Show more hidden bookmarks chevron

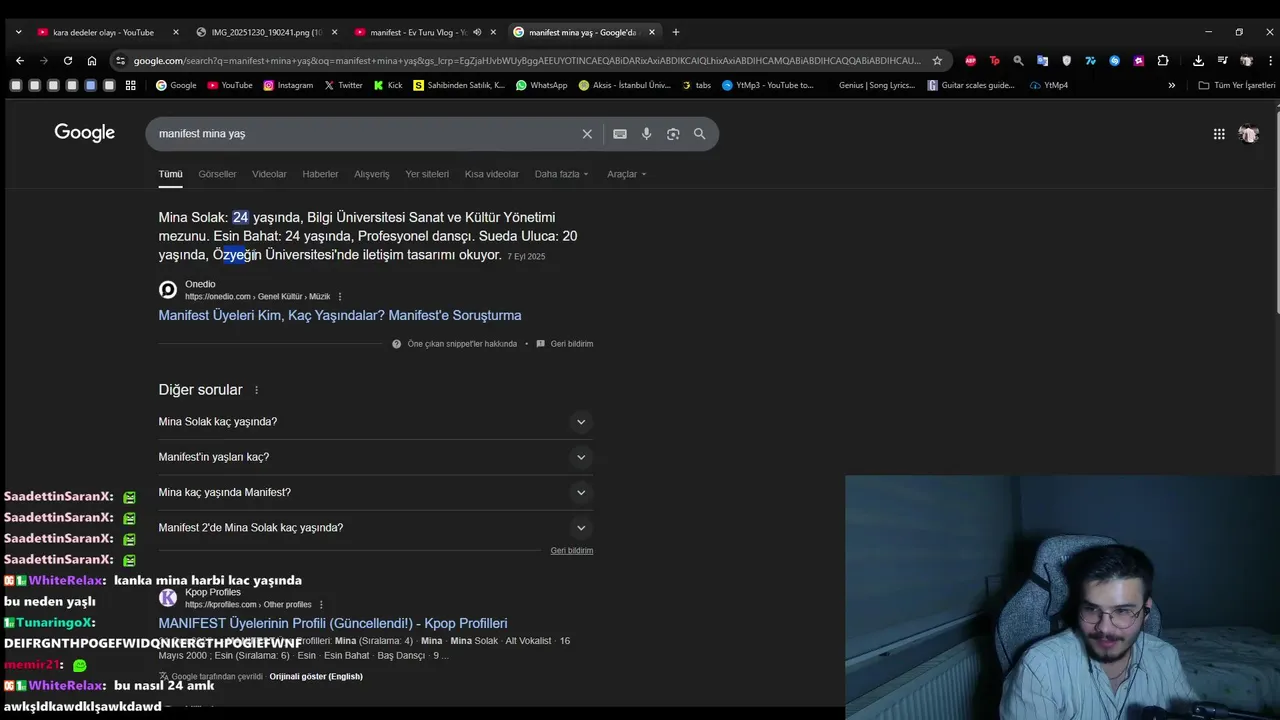tap(1172, 85)
